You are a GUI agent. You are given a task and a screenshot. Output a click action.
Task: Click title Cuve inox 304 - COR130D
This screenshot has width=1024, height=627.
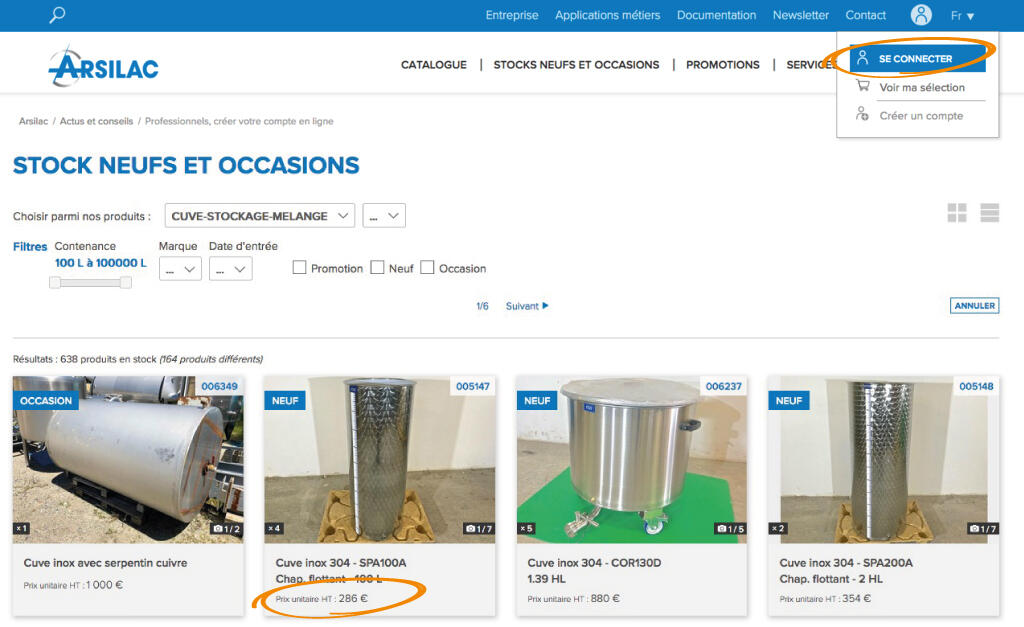(594, 563)
